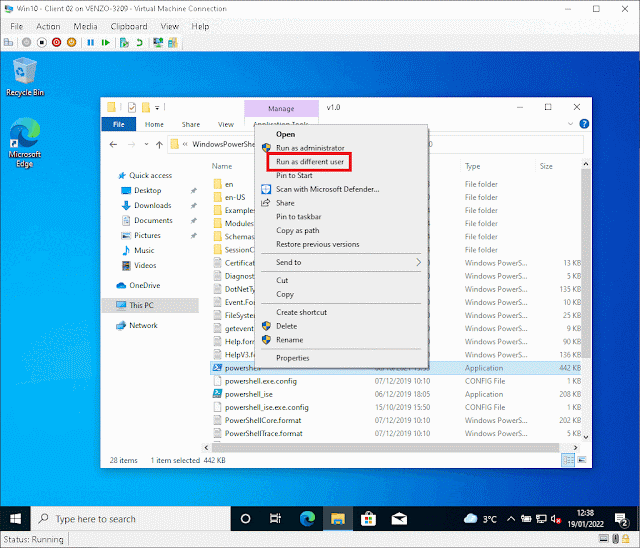Open the Mail app from the taskbar

click(399, 519)
